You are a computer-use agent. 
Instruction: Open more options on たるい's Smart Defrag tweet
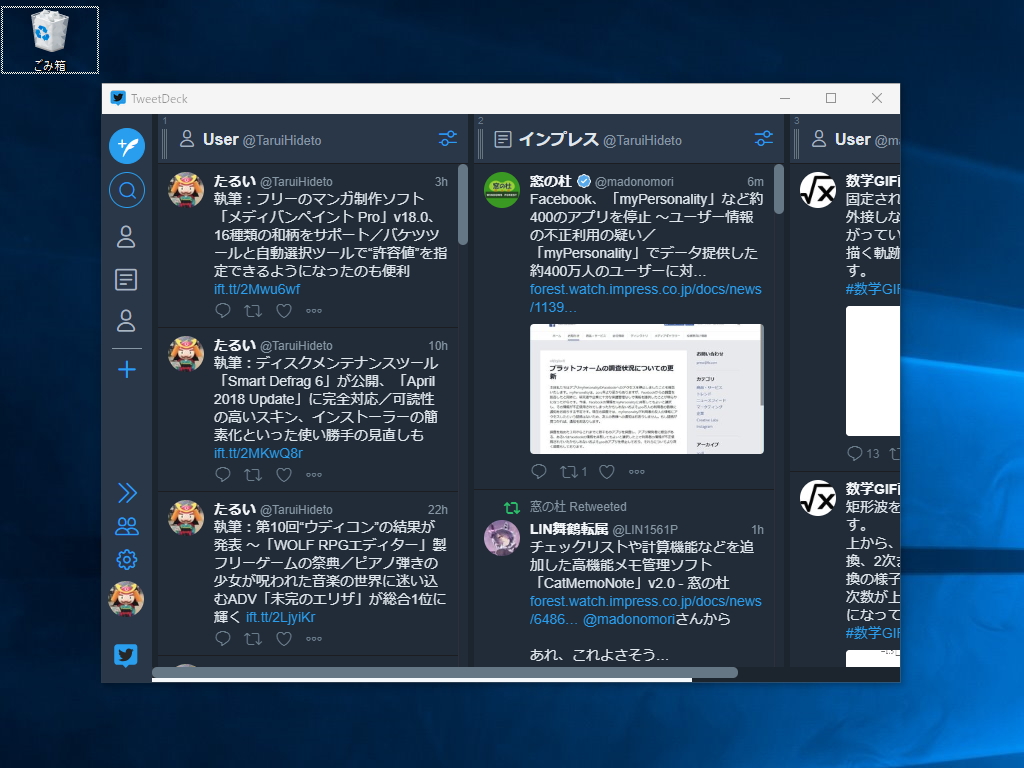[315, 473]
